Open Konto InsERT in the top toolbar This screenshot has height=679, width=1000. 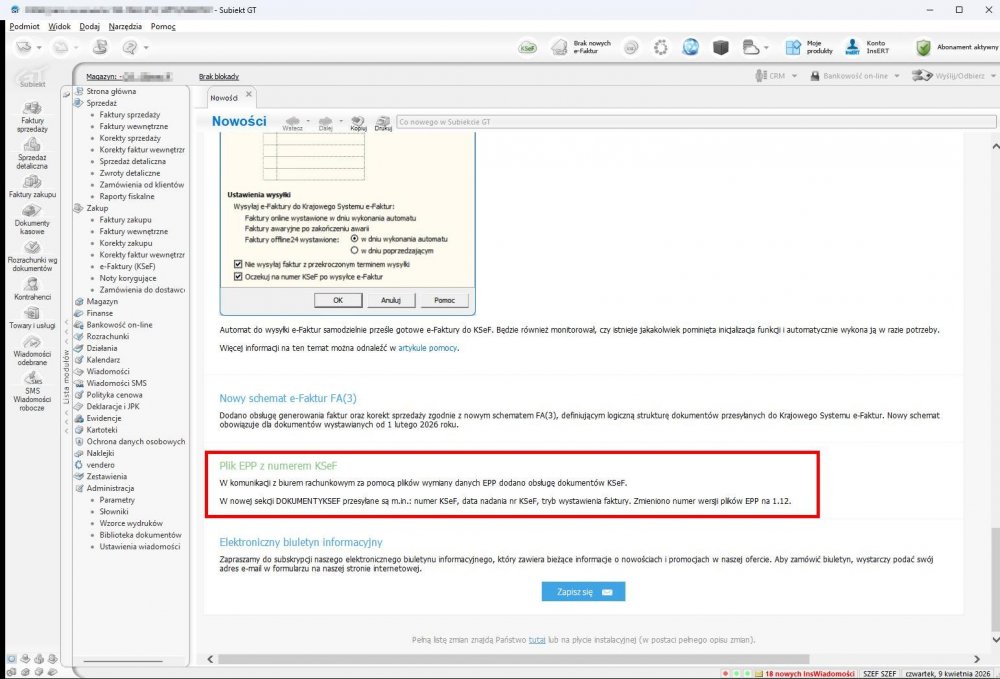(x=866, y=47)
